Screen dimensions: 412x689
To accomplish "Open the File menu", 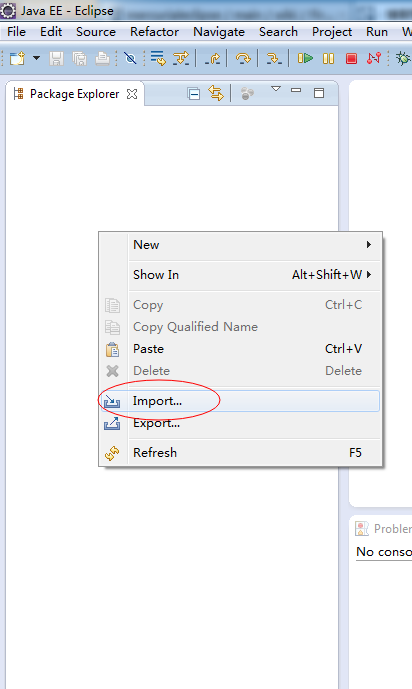I will pos(17,32).
